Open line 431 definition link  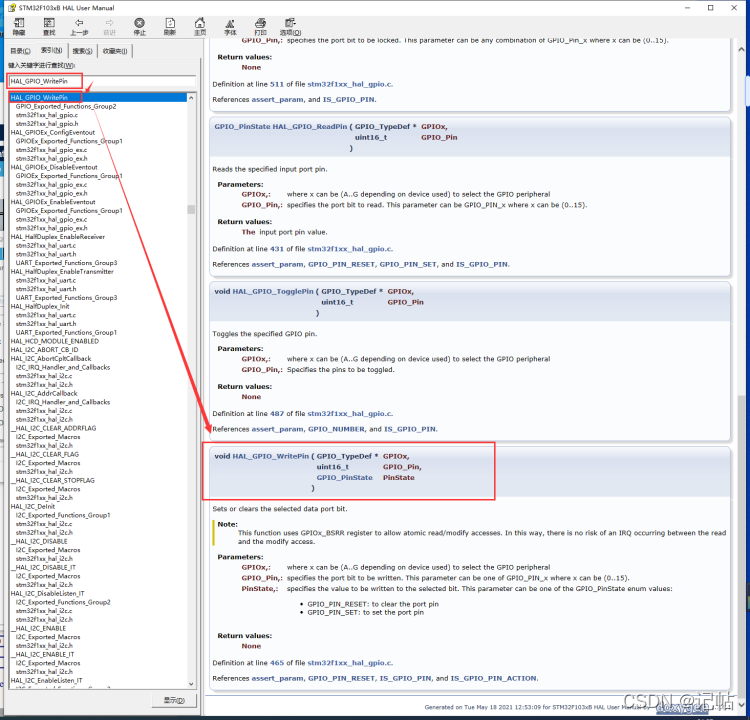tap(276, 249)
